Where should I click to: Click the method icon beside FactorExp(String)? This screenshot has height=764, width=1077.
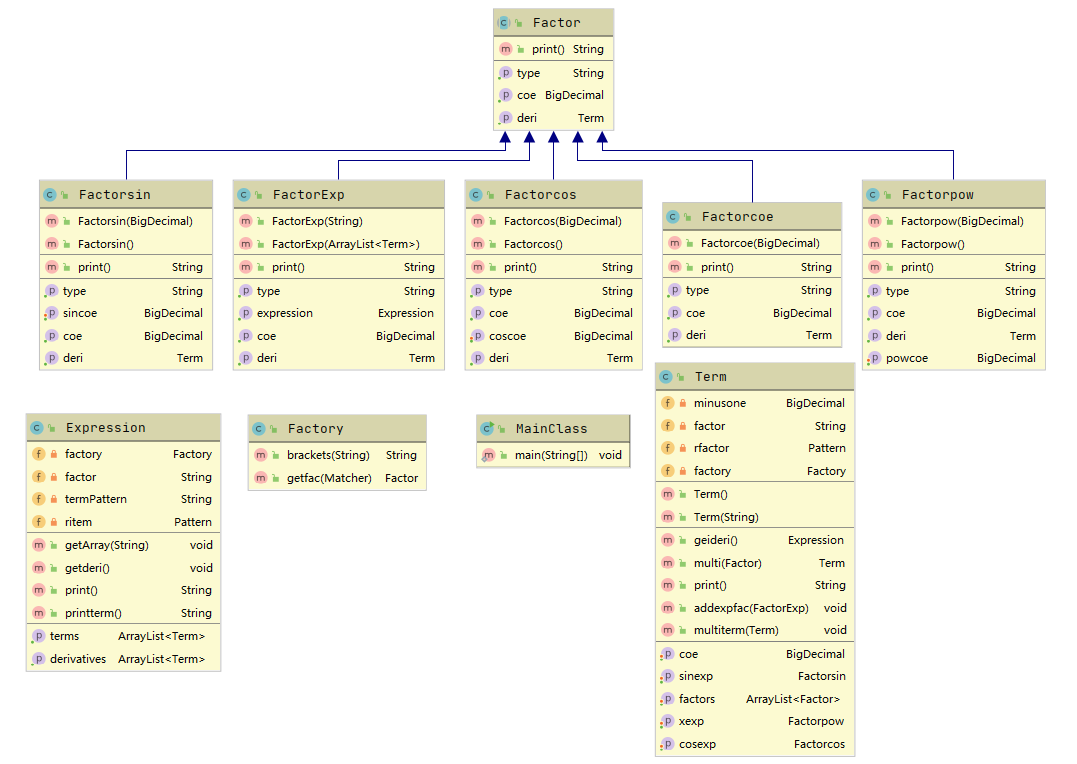point(245,221)
